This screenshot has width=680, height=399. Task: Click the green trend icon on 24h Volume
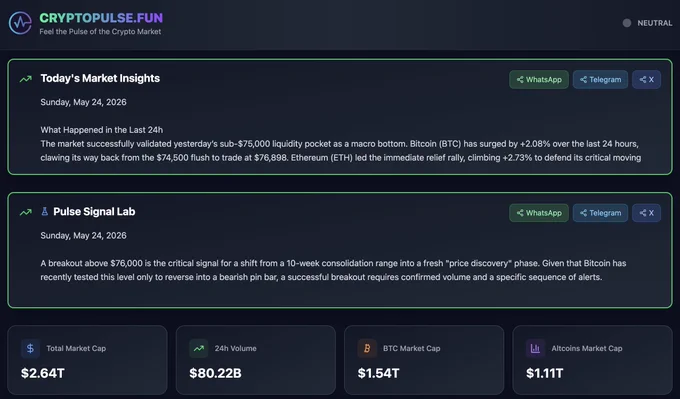click(x=199, y=348)
